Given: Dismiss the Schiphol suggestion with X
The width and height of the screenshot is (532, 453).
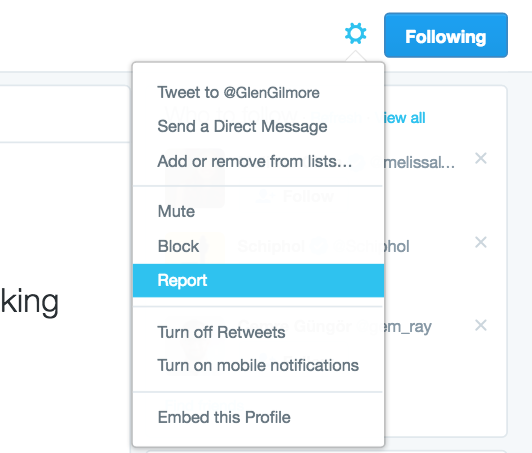Looking at the screenshot, I should coord(481,242).
